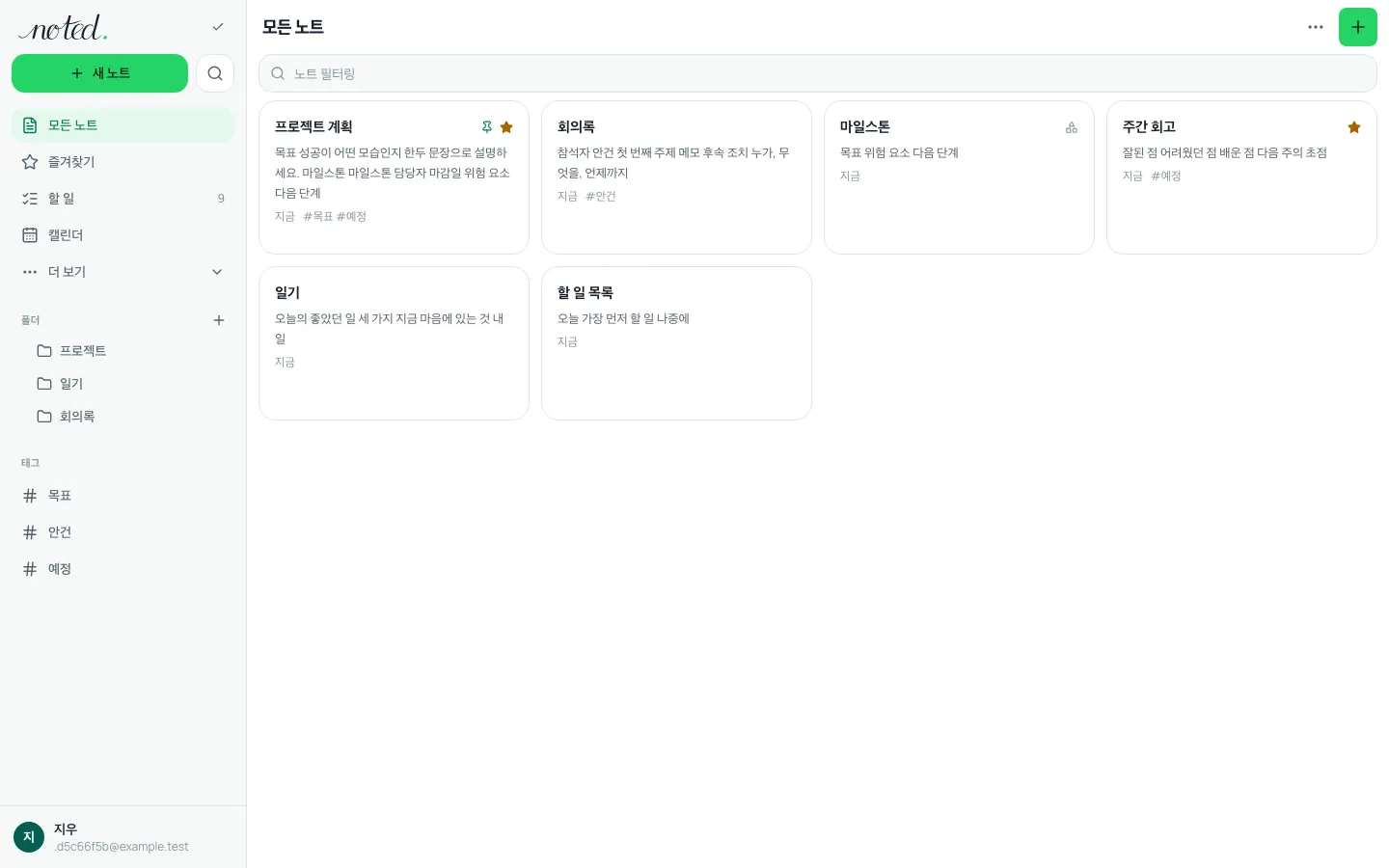Click the noted logo

tap(63, 28)
